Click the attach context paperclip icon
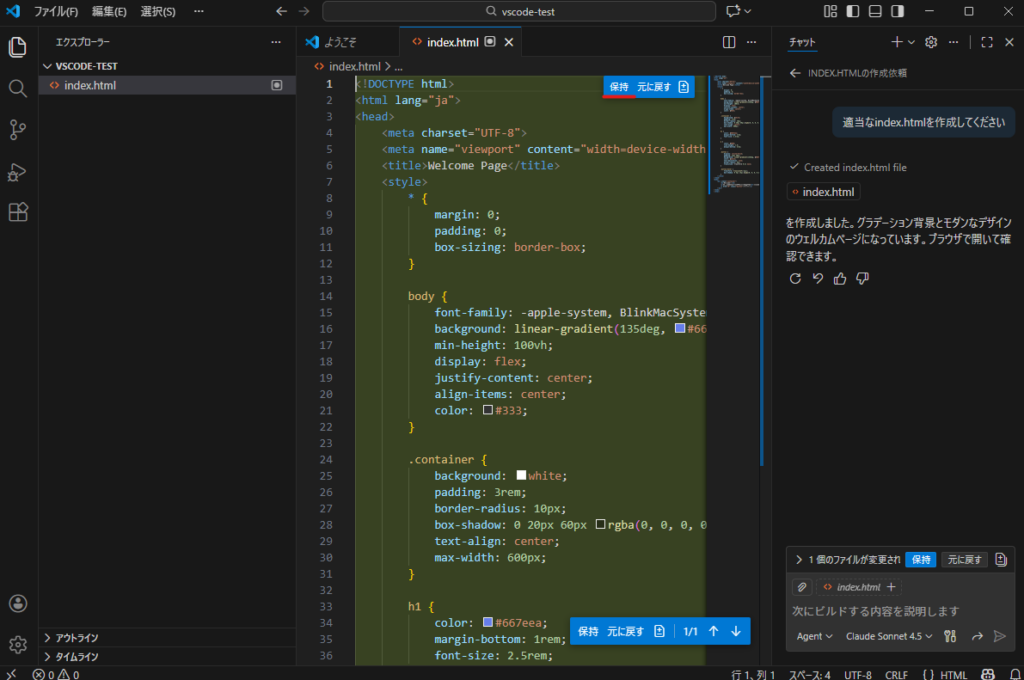This screenshot has width=1024, height=680. (x=802, y=587)
